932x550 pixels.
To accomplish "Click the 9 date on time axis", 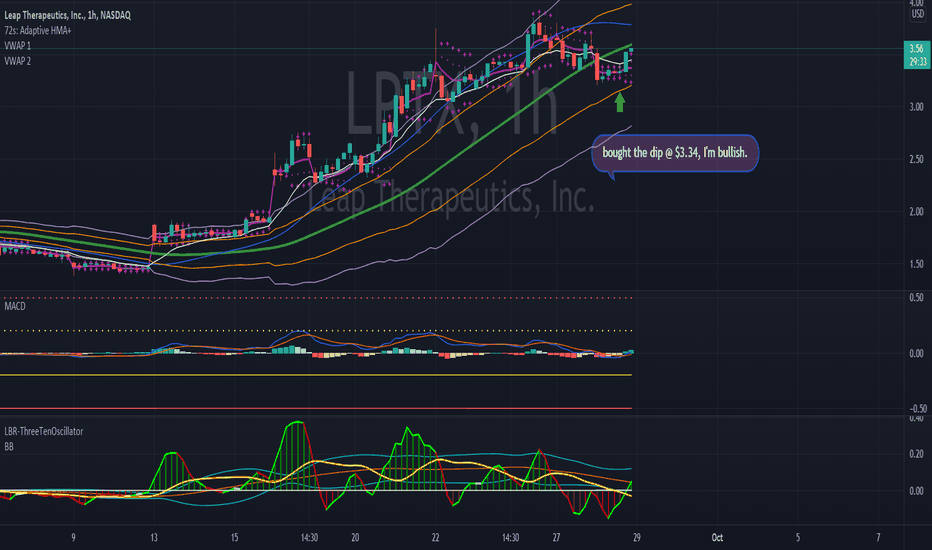I will coord(73,538).
